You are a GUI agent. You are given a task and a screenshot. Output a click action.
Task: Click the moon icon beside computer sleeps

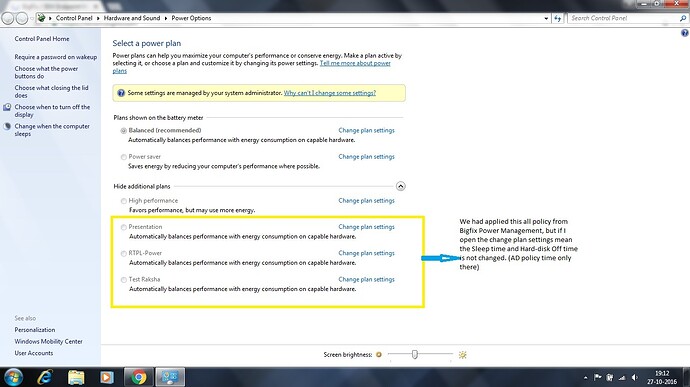pyautogui.click(x=7, y=126)
